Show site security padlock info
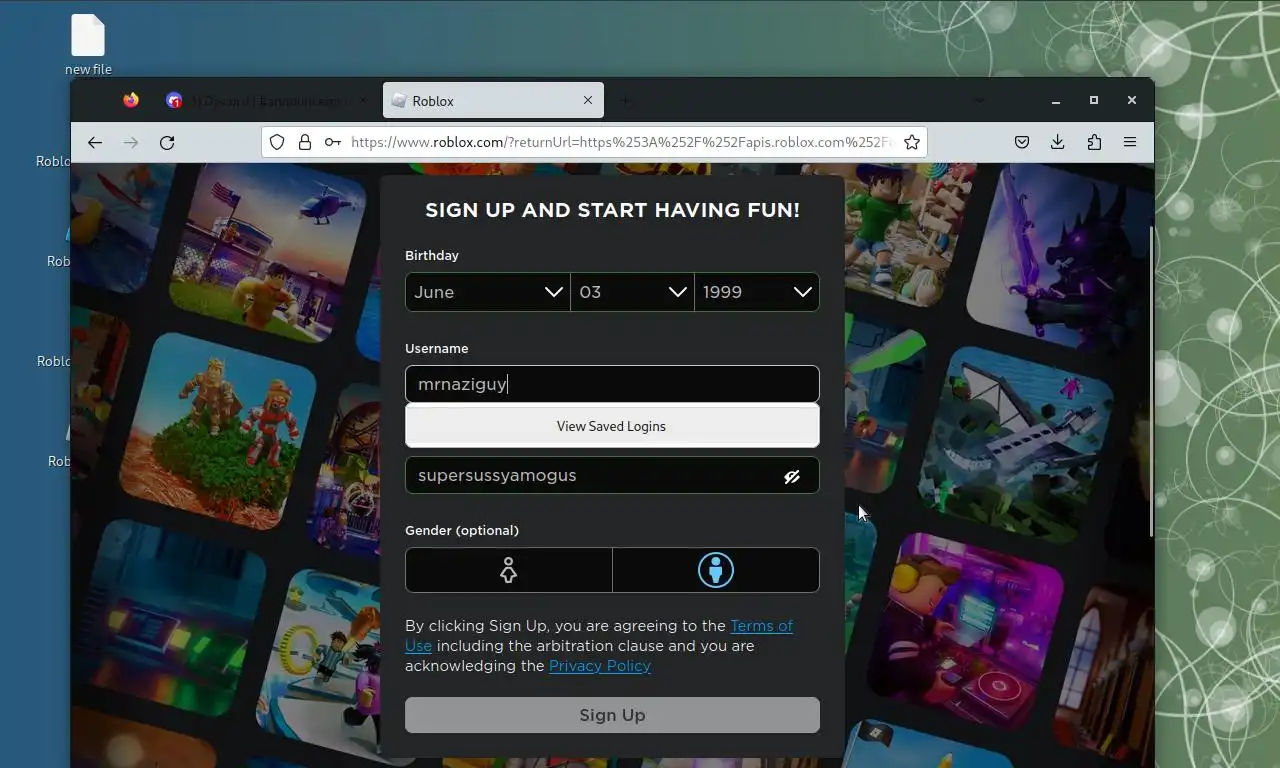Image resolution: width=1280 pixels, height=768 pixels. [305, 142]
